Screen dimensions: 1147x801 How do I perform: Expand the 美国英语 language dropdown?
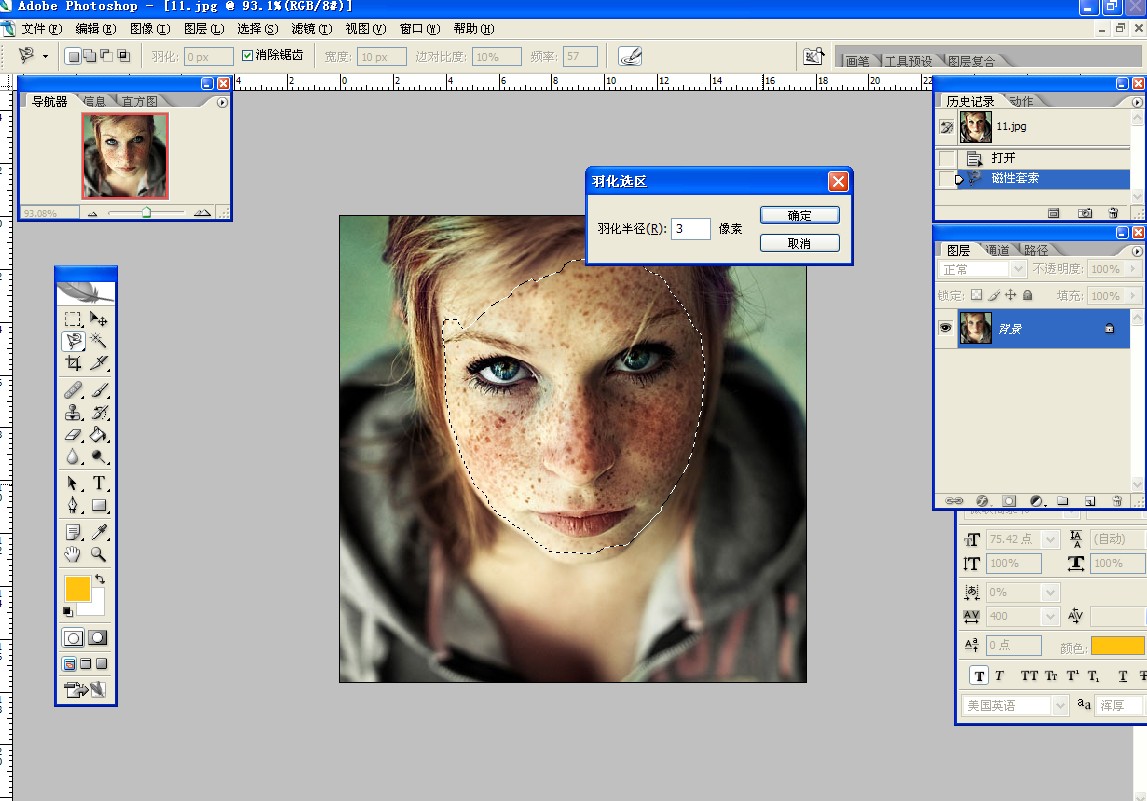tap(1015, 705)
